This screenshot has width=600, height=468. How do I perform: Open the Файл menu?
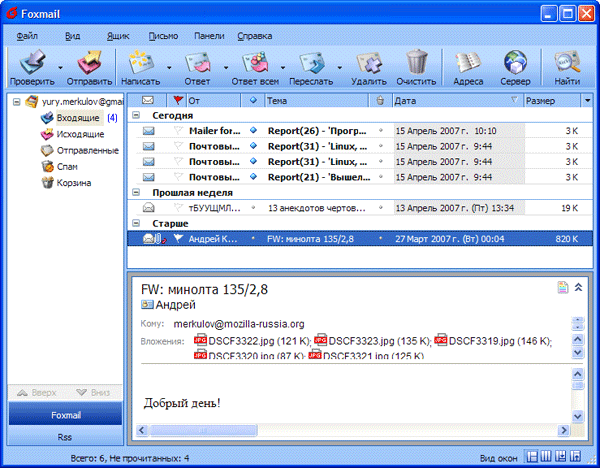point(27,36)
